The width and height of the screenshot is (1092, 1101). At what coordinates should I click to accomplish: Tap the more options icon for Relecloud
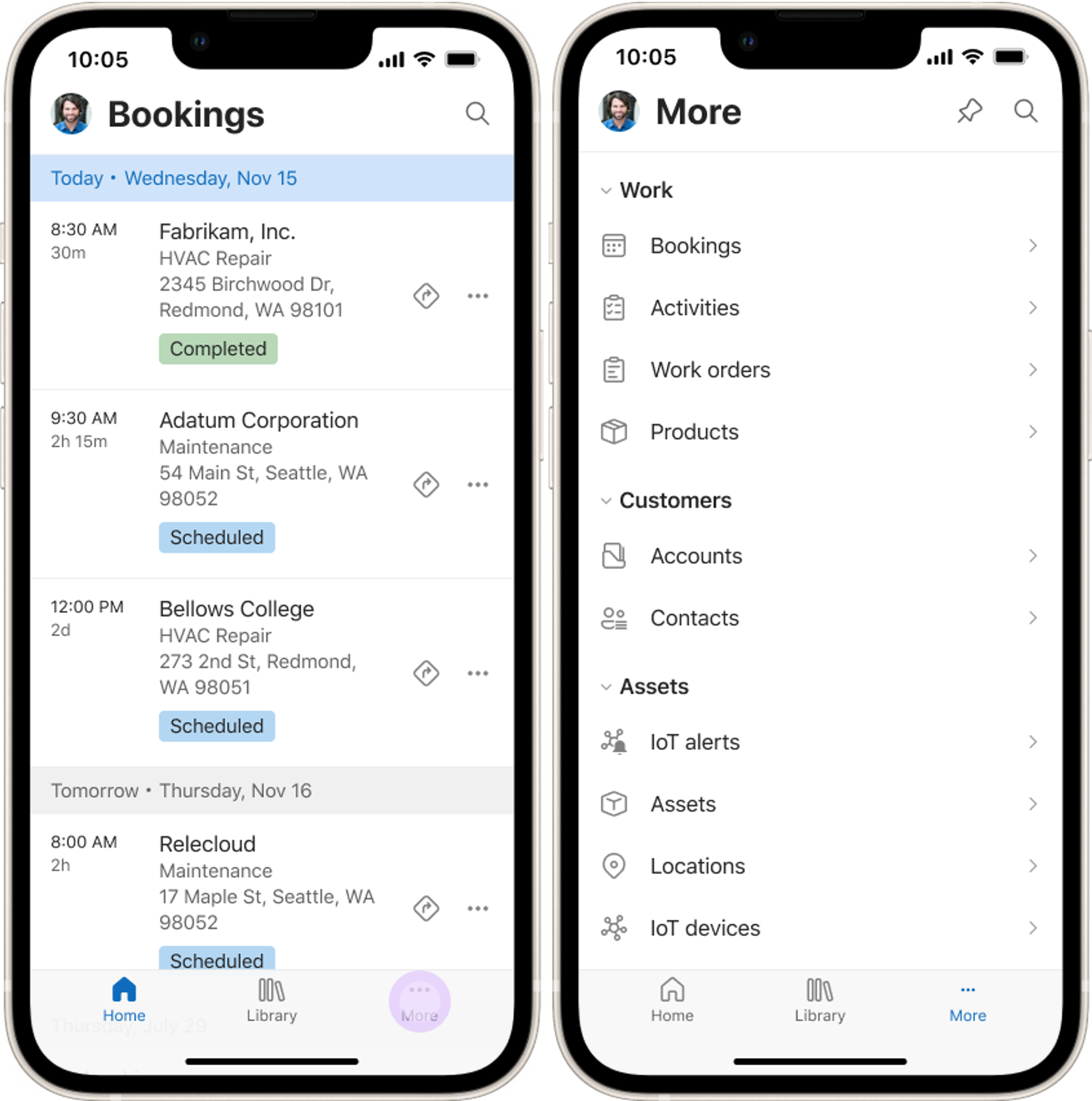(478, 908)
